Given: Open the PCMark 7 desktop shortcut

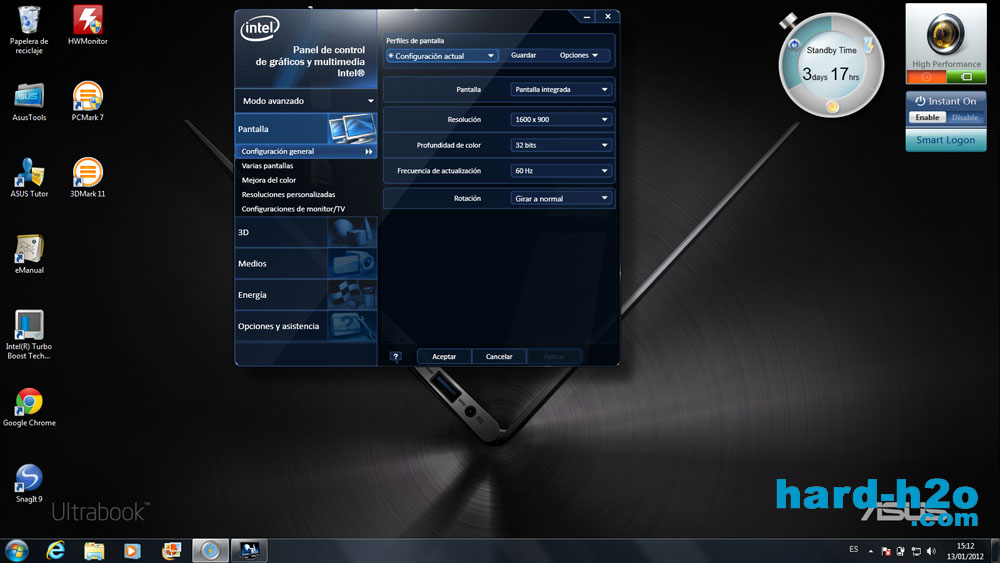Looking at the screenshot, I should [x=87, y=97].
